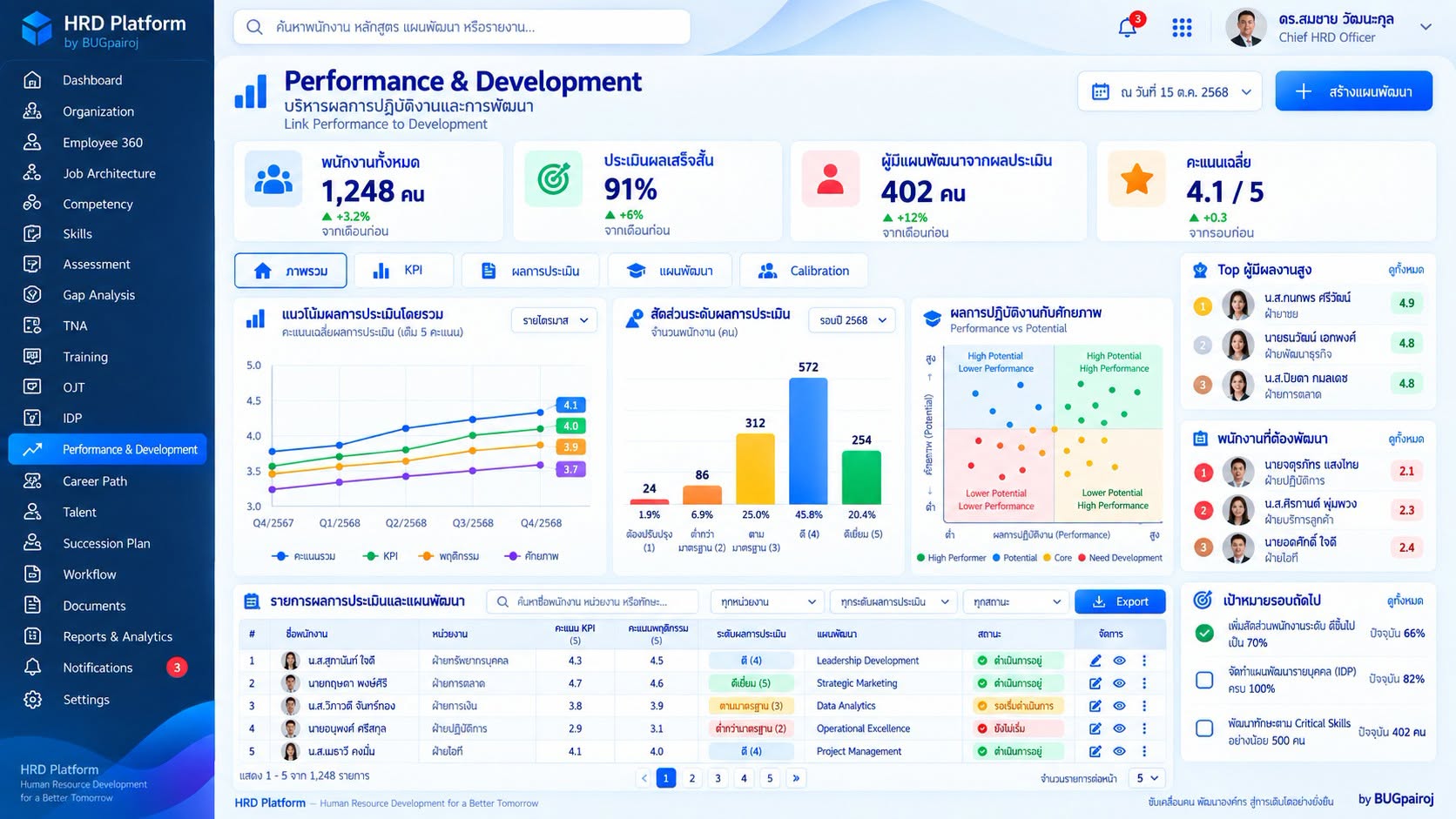Go to page 3 in pagination
1456x819 pixels.
tap(718, 778)
